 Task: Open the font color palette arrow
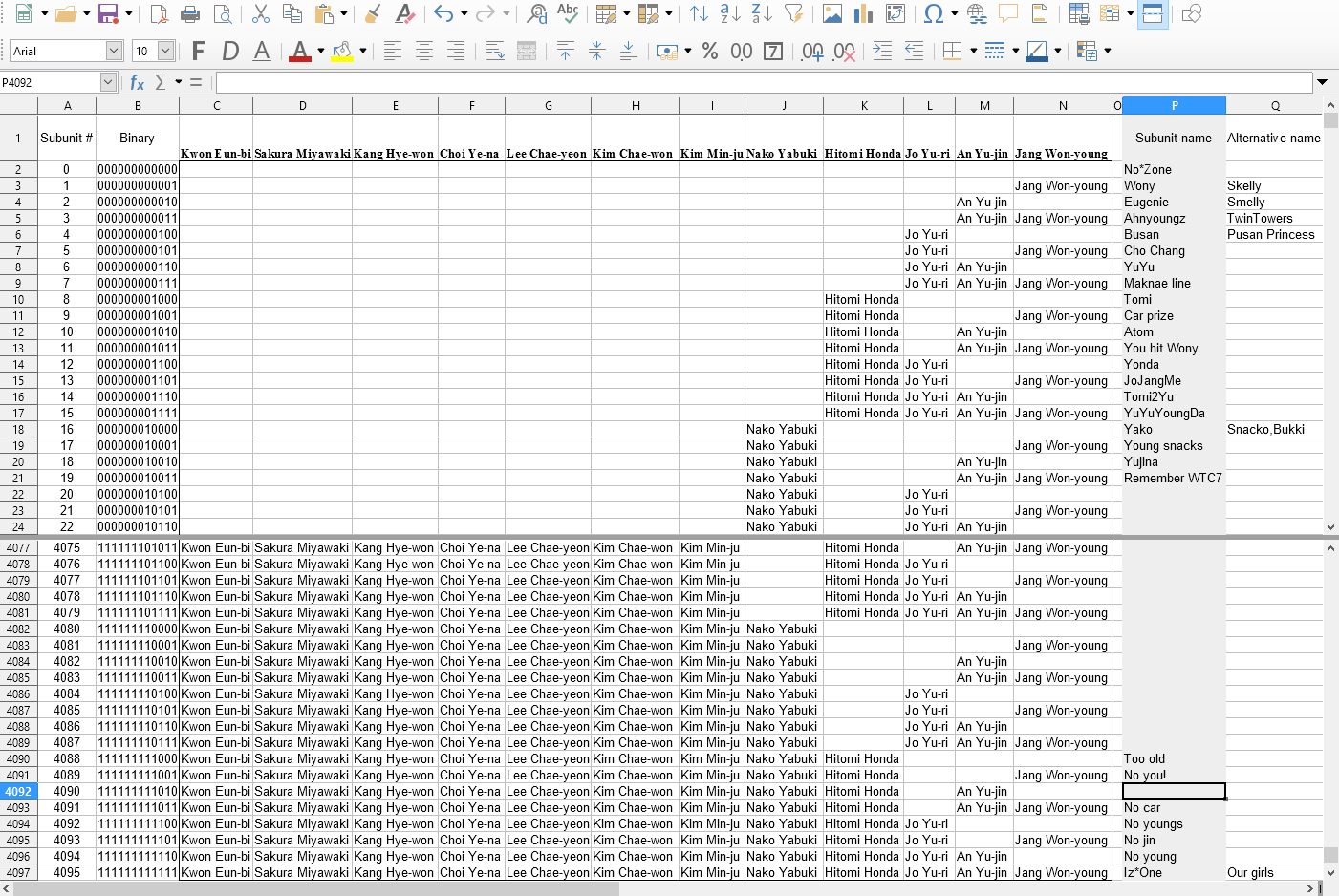coord(320,51)
